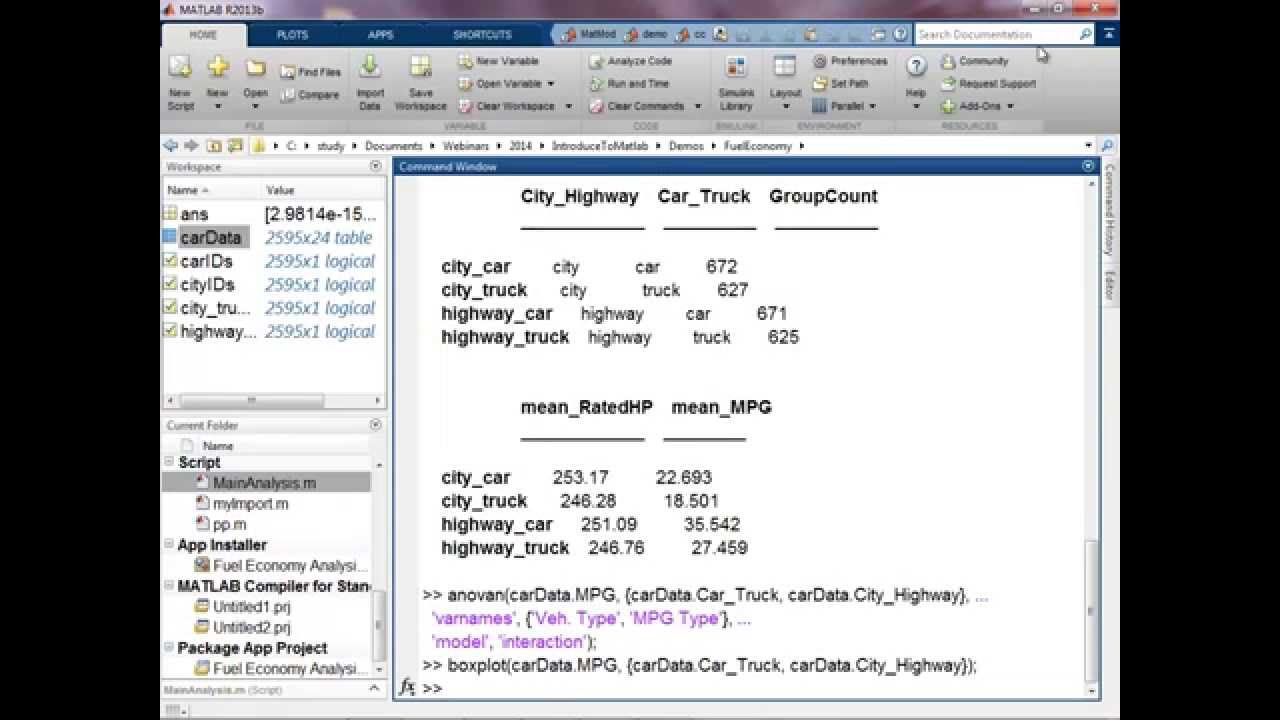1280x720 pixels.
Task: Click the search magnifier in Search Documentation
Action: tap(1086, 34)
